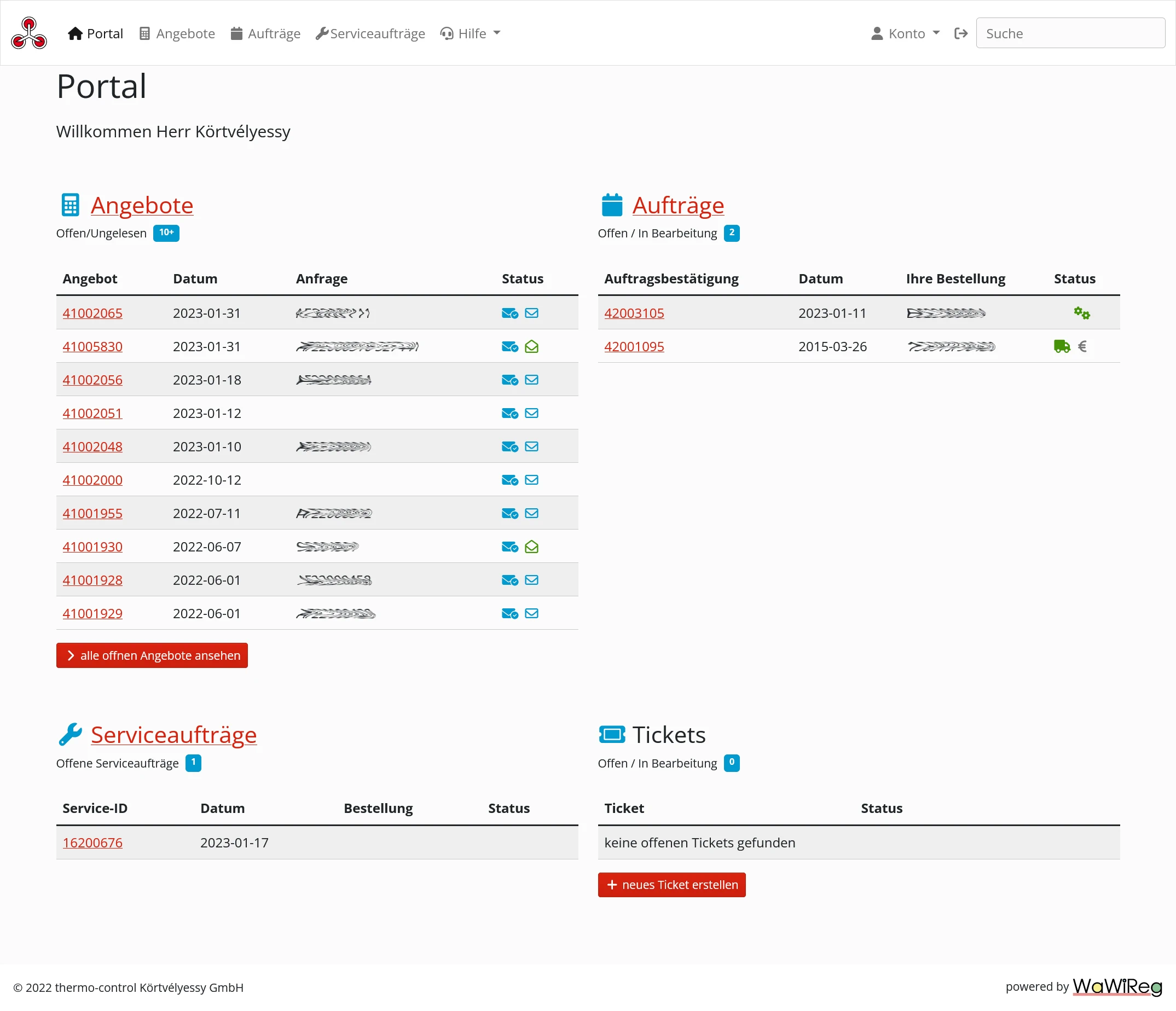1176x1011 pixels.
Task: Click the green gears status icon for order 42003105
Action: click(1082, 312)
